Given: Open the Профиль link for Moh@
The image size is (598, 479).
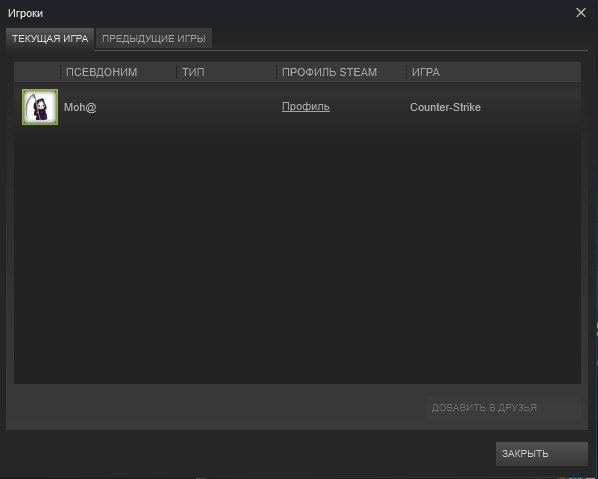Looking at the screenshot, I should click(305, 107).
